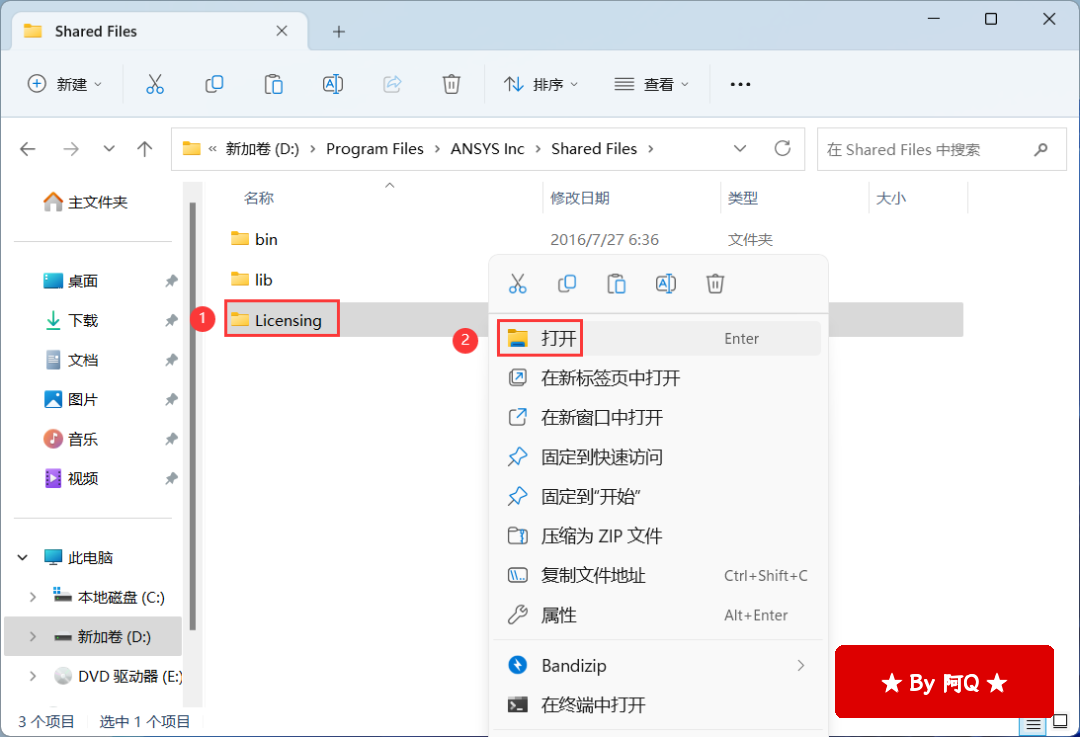Open the 排序 sort dropdown
Screen dimensions: 1080x737
(x=541, y=85)
